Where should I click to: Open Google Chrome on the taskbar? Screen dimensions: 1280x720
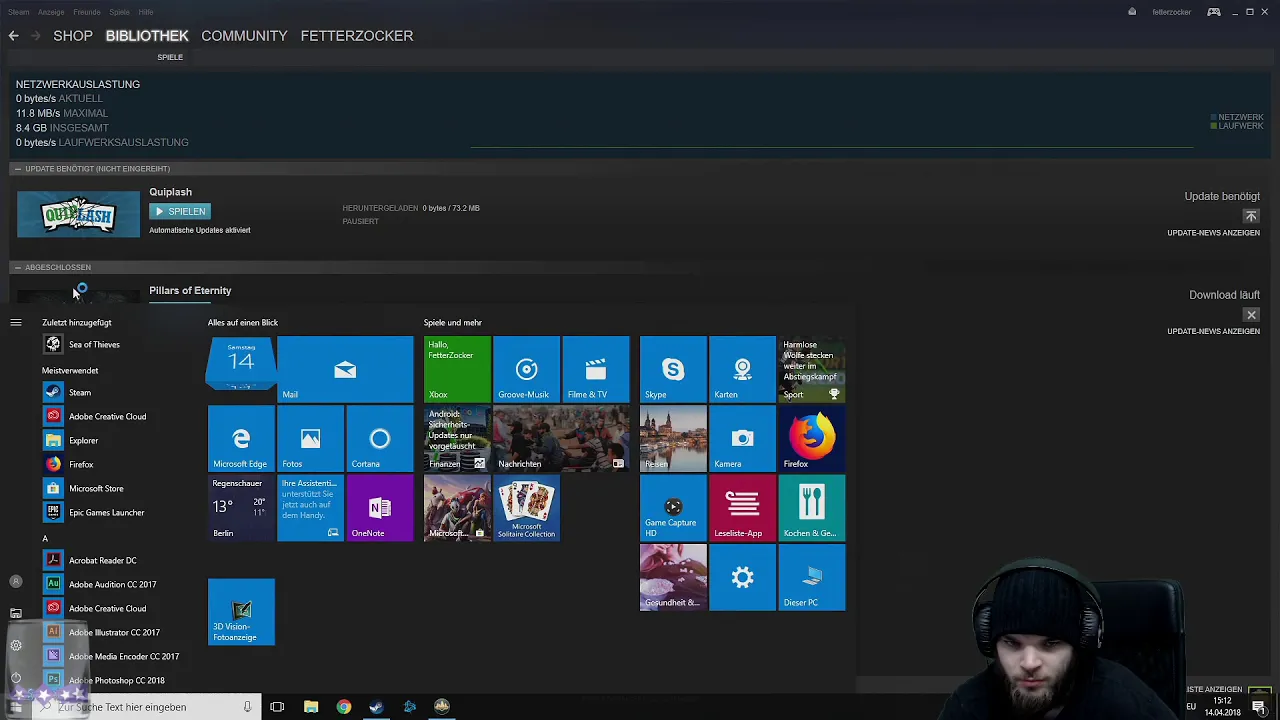point(344,707)
